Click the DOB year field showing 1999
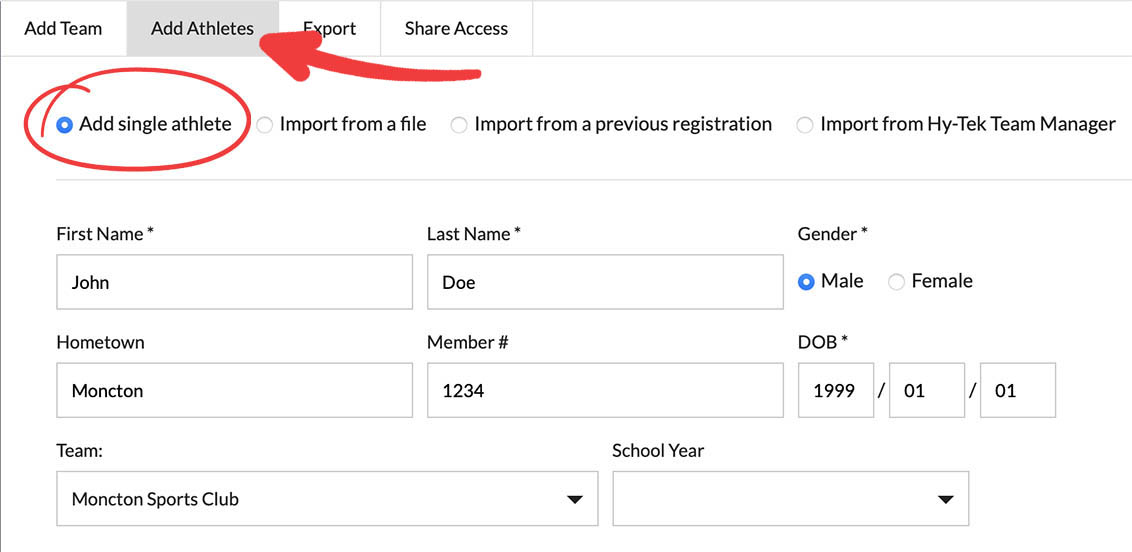This screenshot has width=1132, height=552. [x=835, y=390]
